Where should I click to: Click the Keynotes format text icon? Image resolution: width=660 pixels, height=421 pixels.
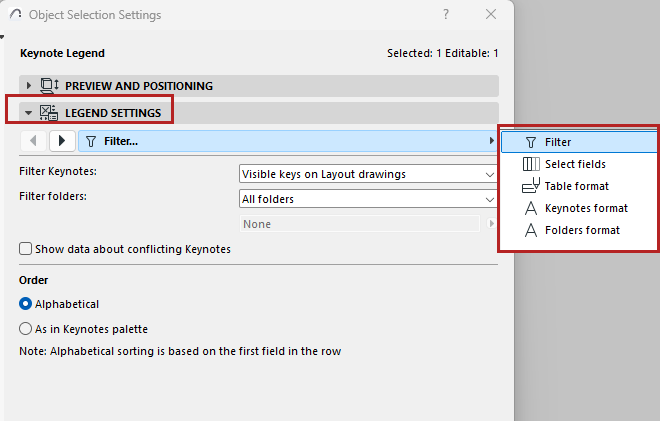point(530,208)
